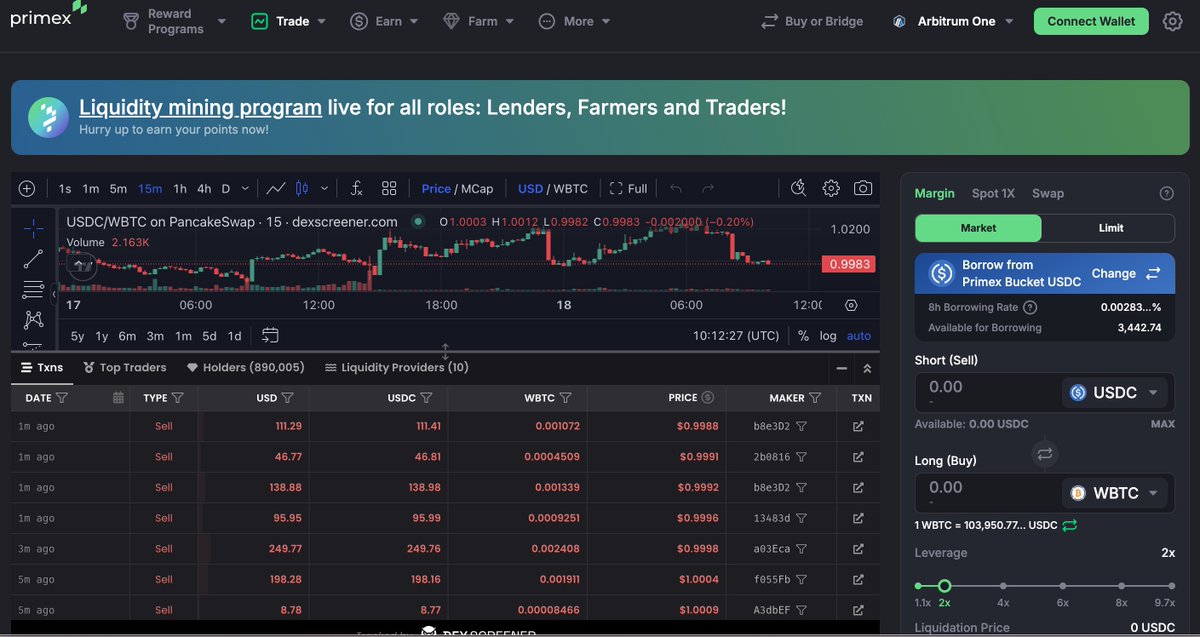This screenshot has width=1200, height=637.
Task: Click the Primex logo
Action: click(x=49, y=16)
